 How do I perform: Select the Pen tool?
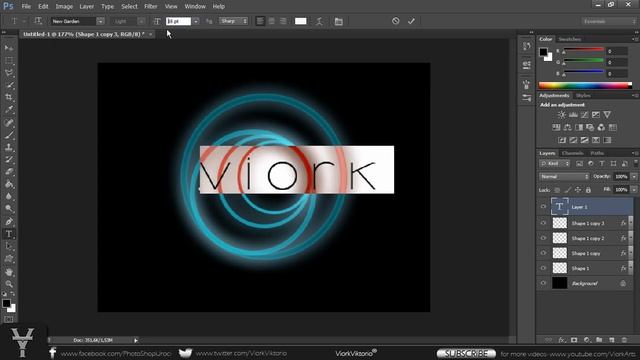pos(9,222)
